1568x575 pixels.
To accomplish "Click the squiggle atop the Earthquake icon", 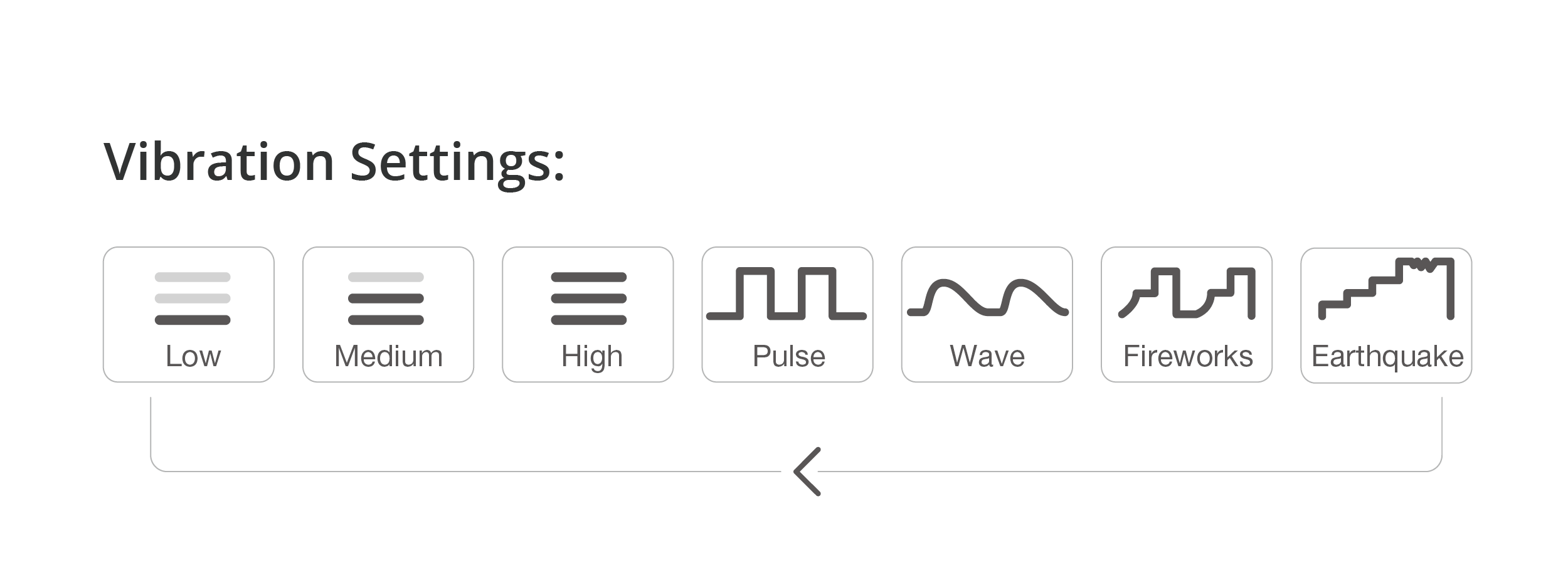I will pyautogui.click(x=1421, y=265).
